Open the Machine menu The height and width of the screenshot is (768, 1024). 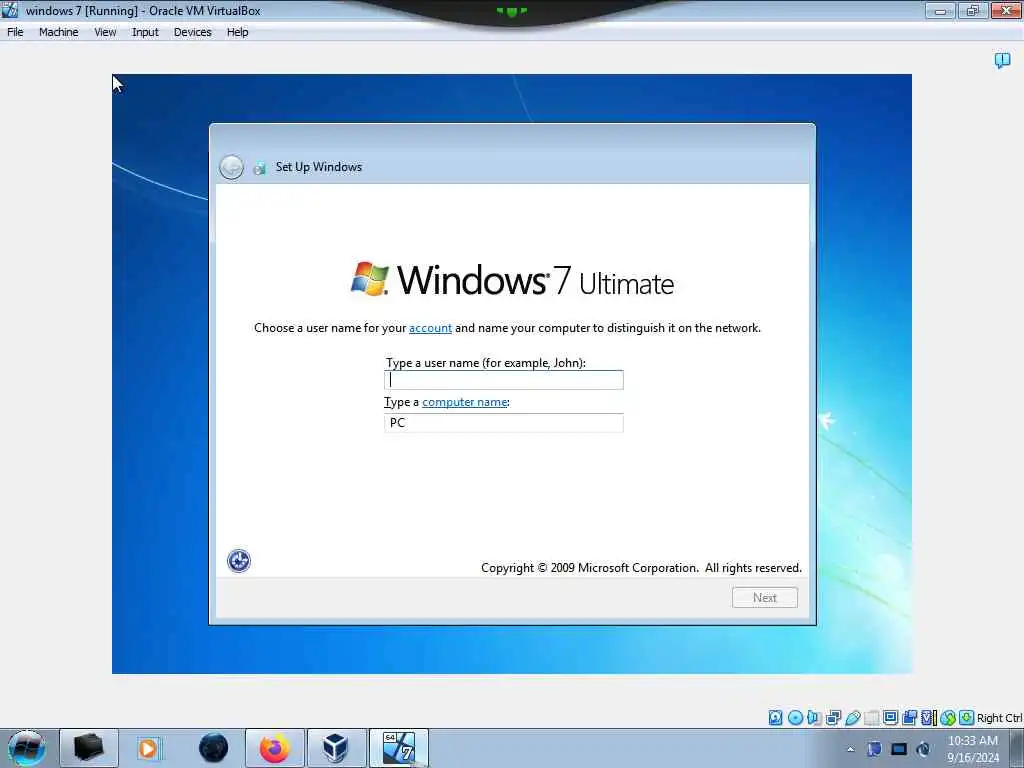point(58,32)
